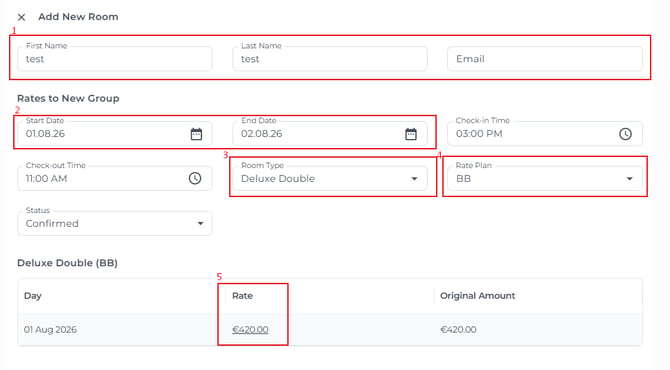Expand the Room Type dropdown arrow
This screenshot has width=670, height=370.
pyautogui.click(x=414, y=179)
